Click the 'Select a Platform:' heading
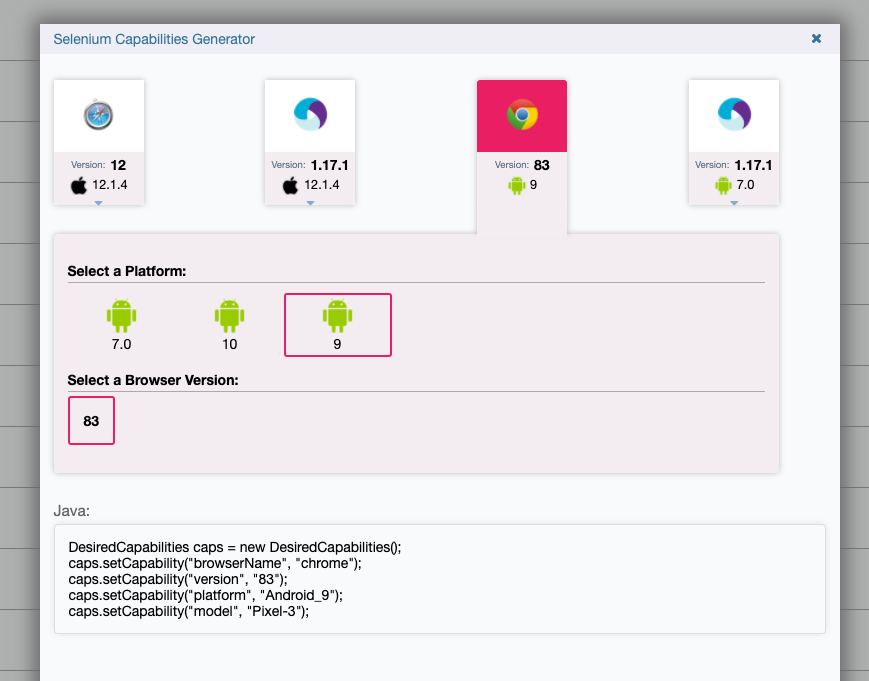869x681 pixels. (x=127, y=271)
